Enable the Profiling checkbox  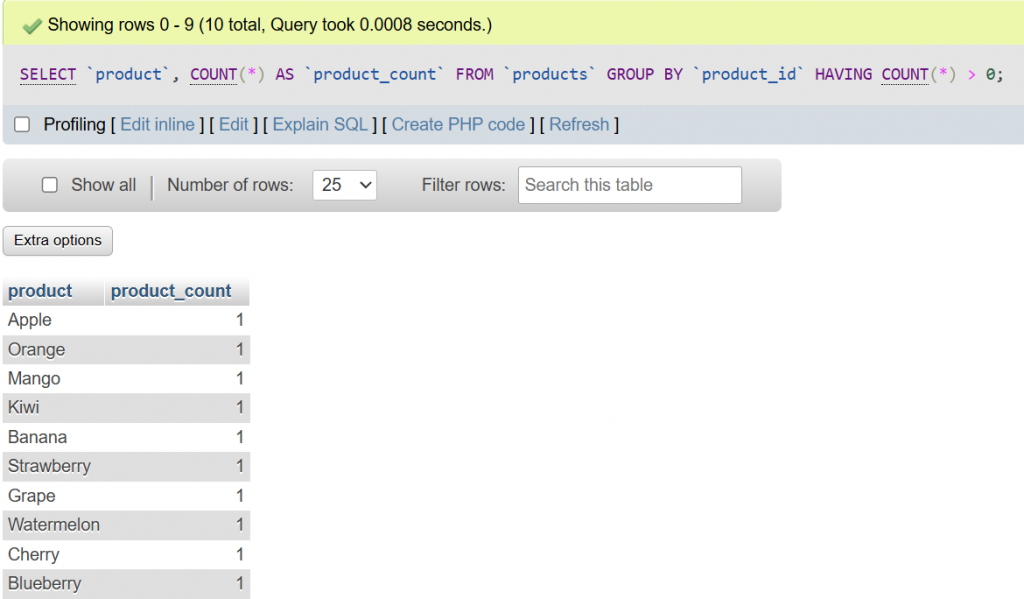click(x=22, y=125)
